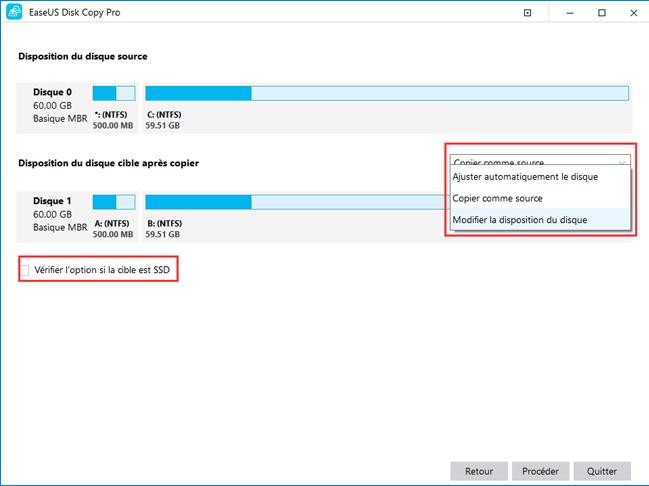The image size is (649, 486).
Task: Enable the SSD target option checkbox
Action: pos(25,270)
